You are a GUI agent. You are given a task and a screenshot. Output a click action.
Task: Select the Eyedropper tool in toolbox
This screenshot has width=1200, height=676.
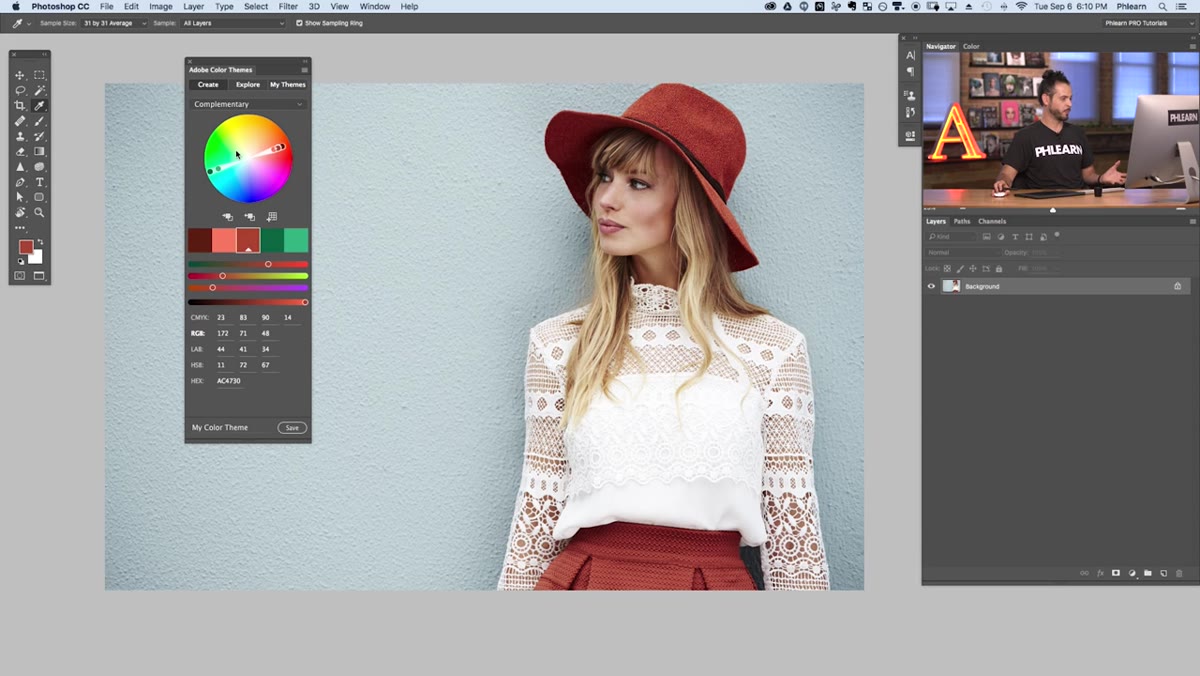pos(39,105)
